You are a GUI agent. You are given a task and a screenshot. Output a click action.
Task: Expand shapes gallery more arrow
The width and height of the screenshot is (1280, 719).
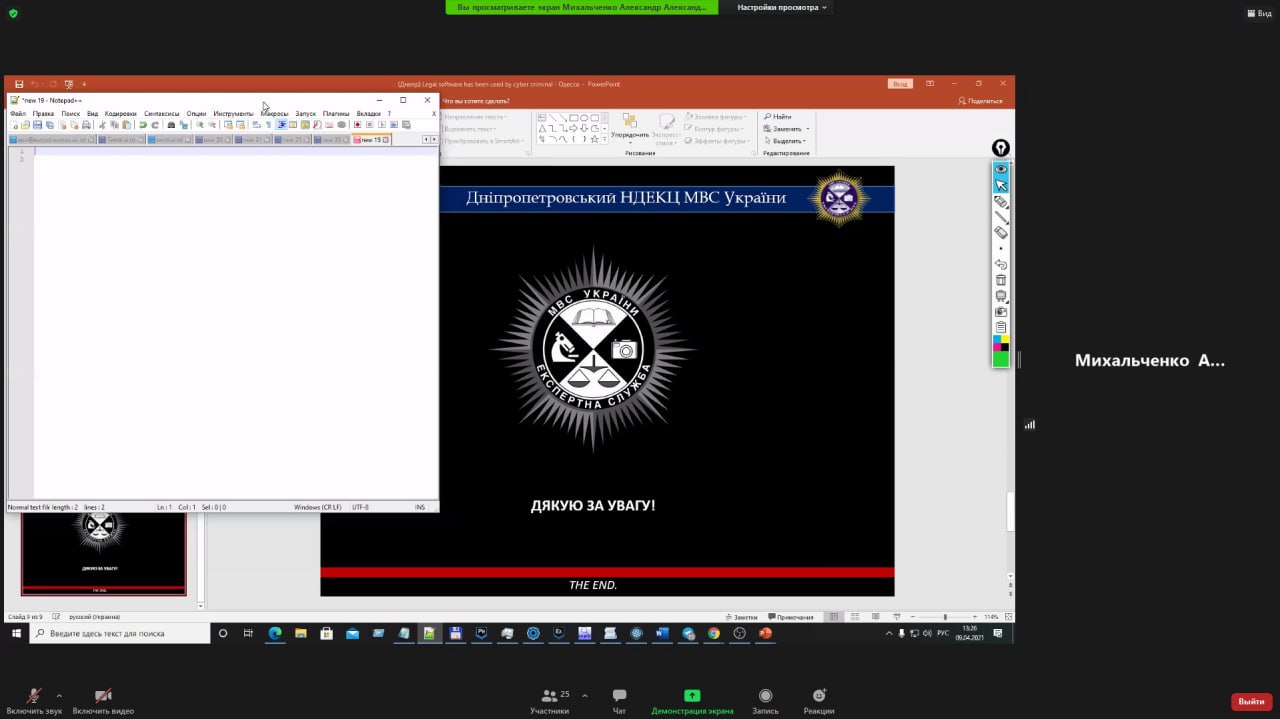click(x=605, y=140)
